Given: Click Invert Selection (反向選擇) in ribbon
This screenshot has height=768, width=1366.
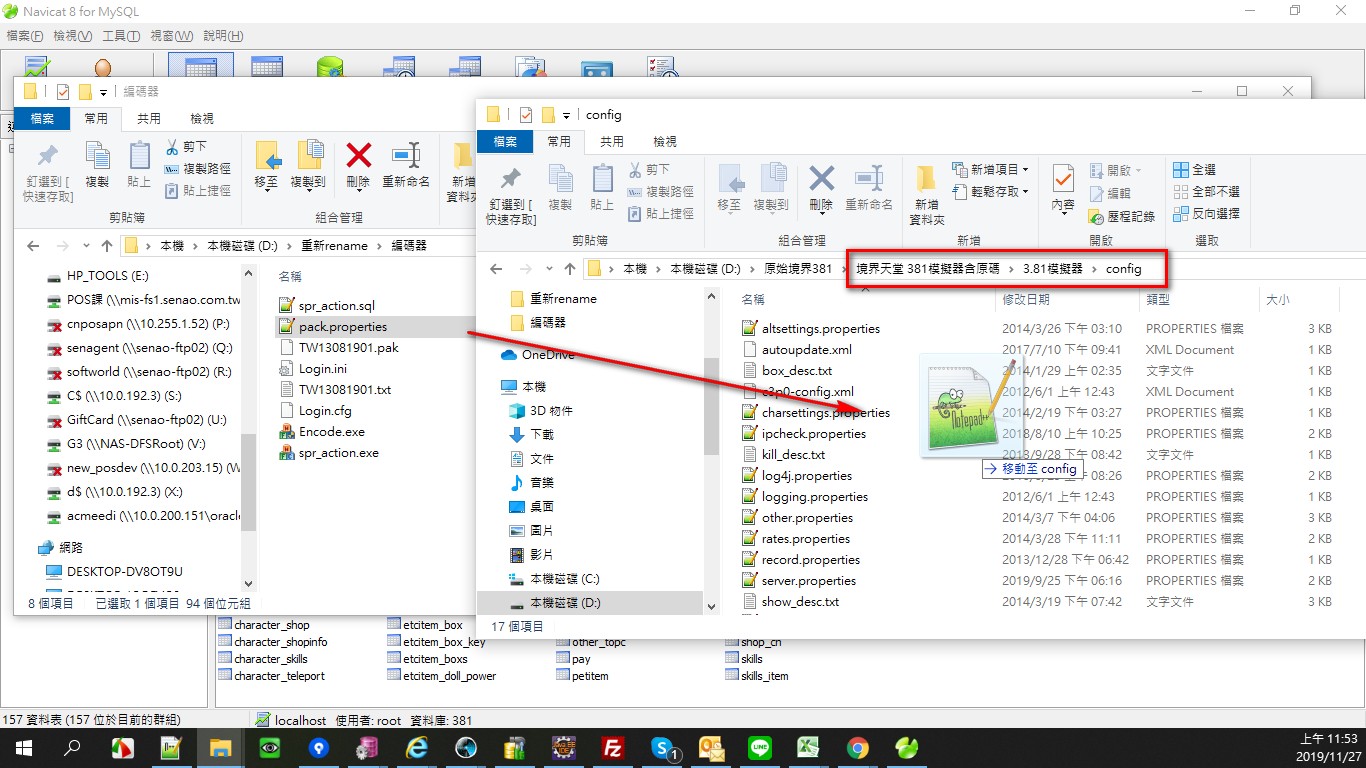Looking at the screenshot, I should (1205, 213).
